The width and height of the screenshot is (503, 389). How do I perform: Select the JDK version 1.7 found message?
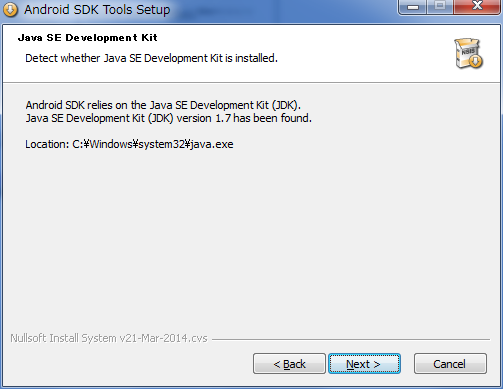coord(169,118)
